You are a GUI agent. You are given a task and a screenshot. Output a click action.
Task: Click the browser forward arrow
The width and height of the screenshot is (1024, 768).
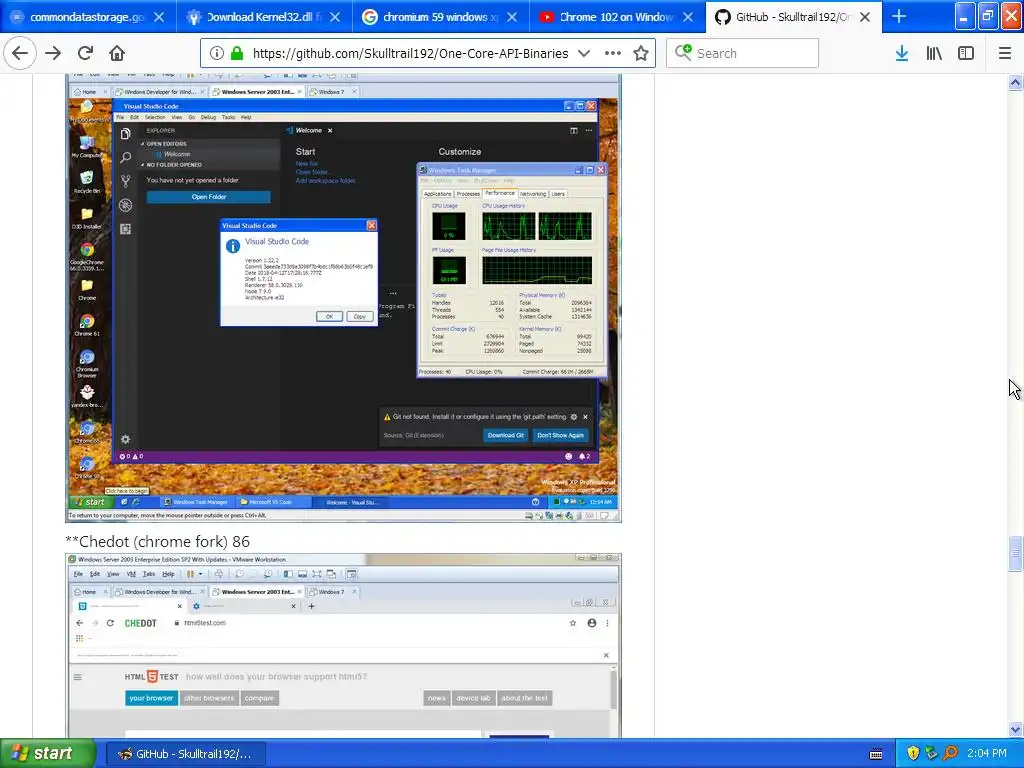coord(53,53)
